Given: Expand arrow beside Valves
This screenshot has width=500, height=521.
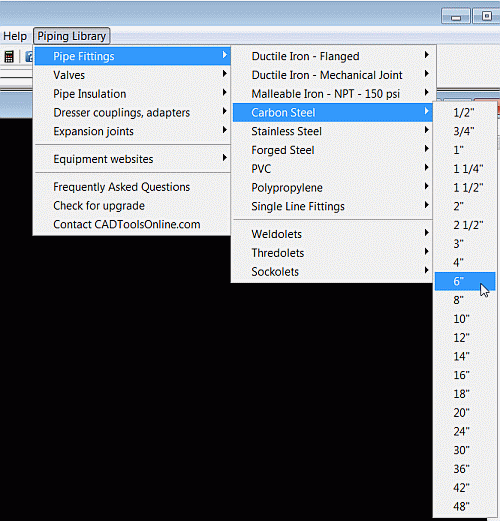Looking at the screenshot, I should coord(225,74).
